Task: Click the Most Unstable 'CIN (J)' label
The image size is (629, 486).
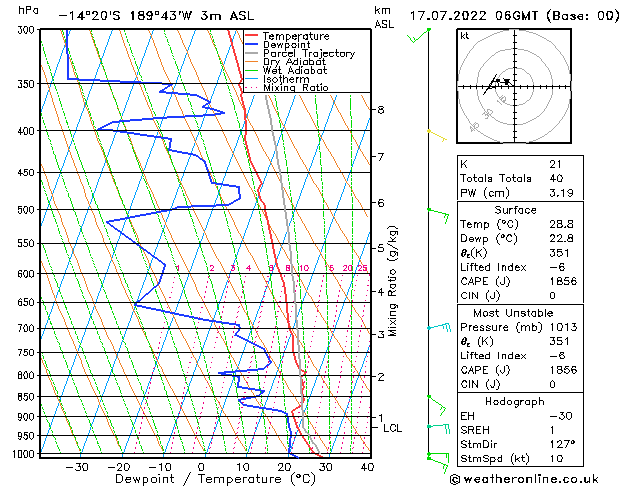Action: (480, 384)
